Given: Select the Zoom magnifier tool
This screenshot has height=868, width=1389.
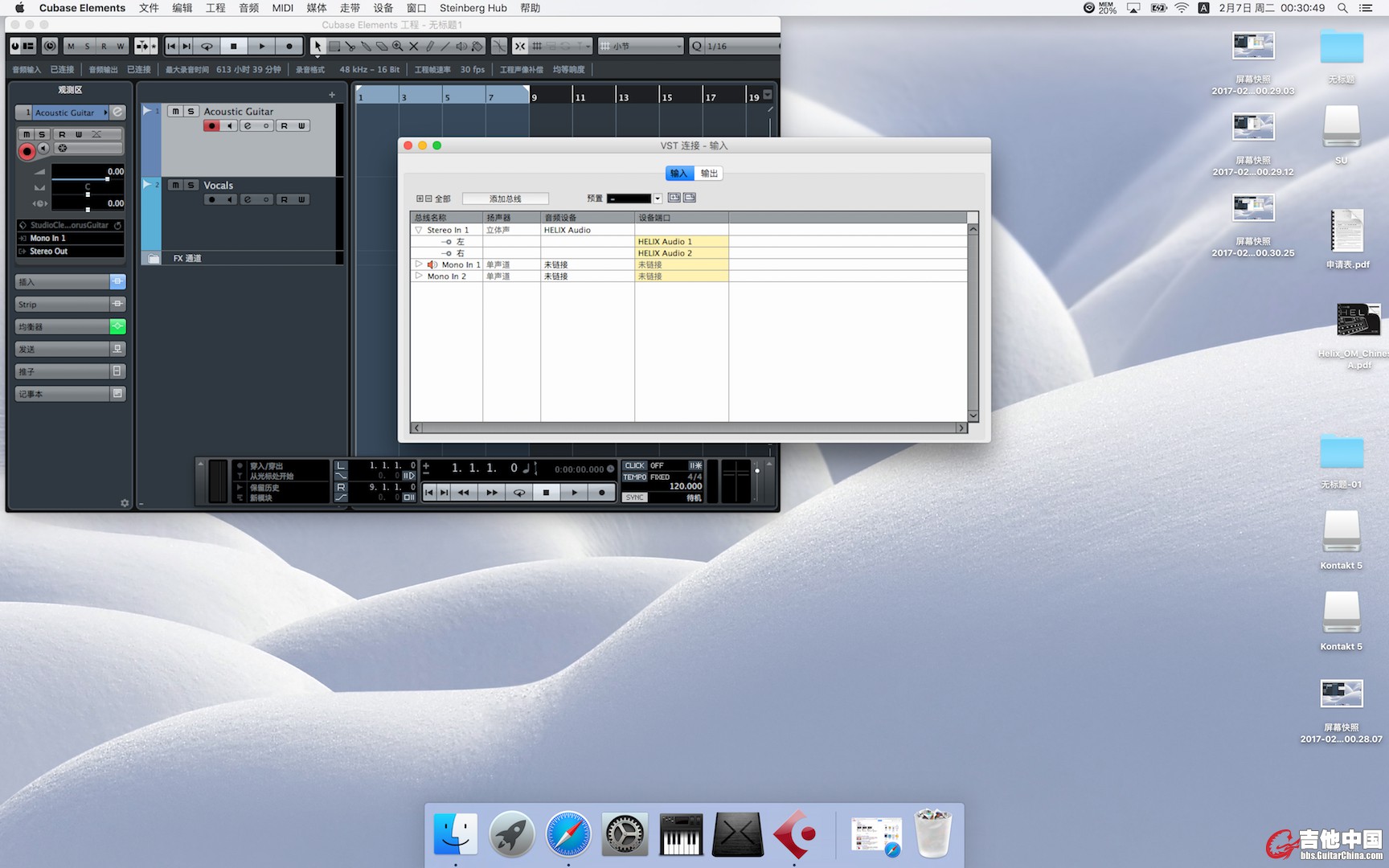Looking at the screenshot, I should click(x=398, y=47).
